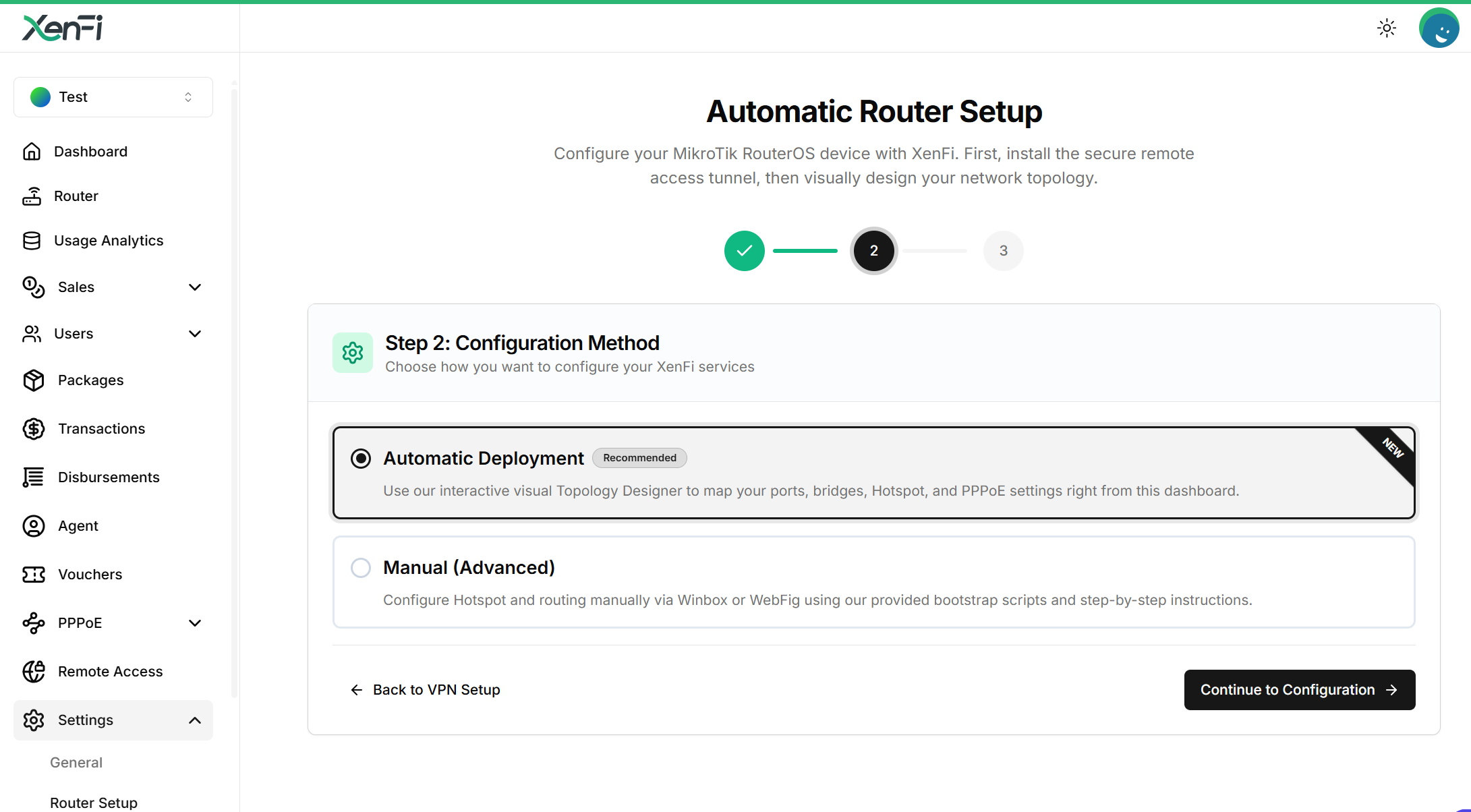Collapse the Settings section chevron

(195, 720)
